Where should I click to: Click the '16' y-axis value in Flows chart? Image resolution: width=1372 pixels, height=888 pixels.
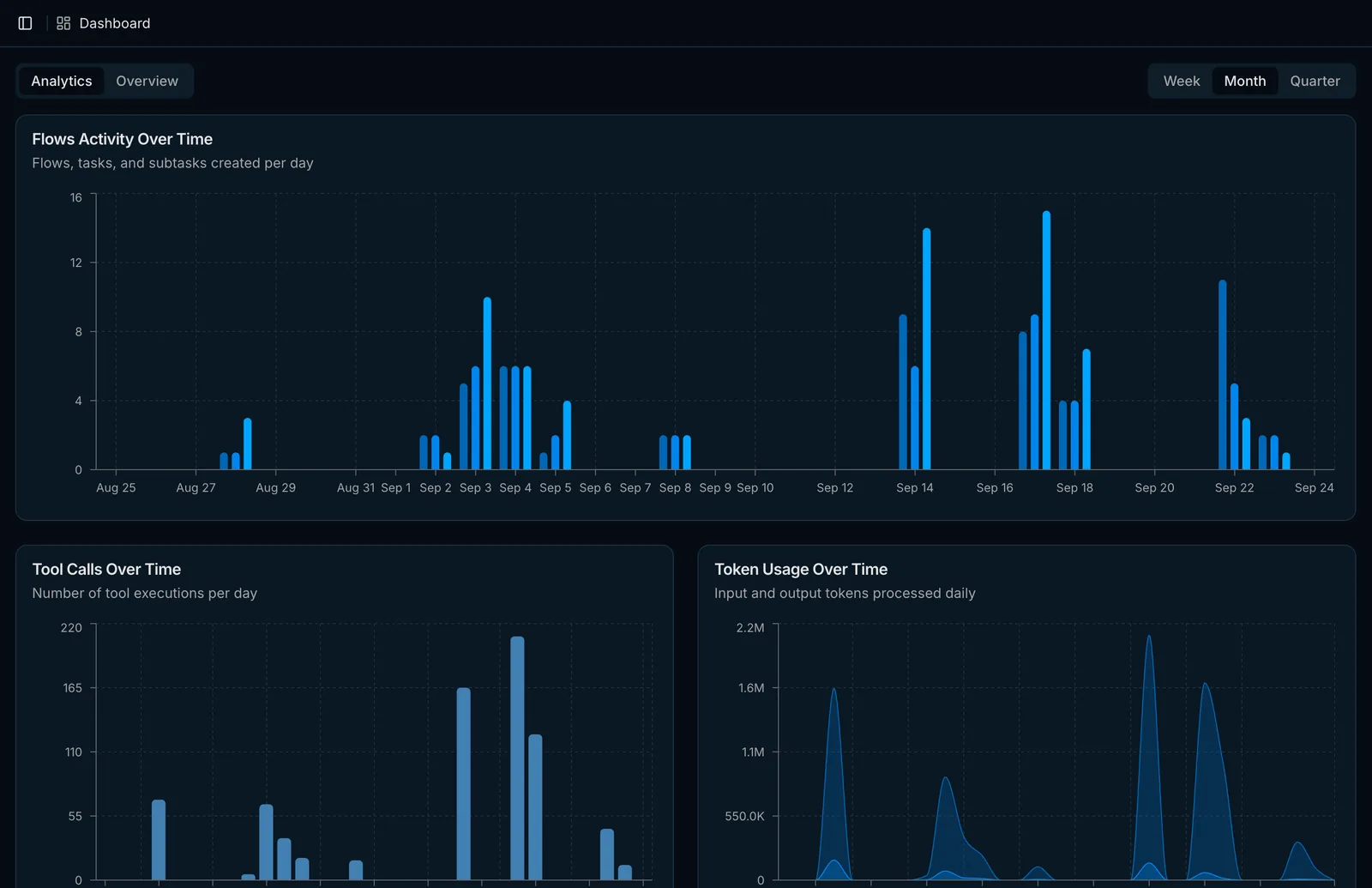[x=76, y=197]
